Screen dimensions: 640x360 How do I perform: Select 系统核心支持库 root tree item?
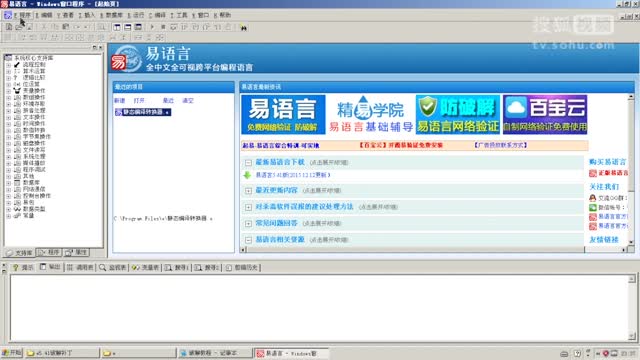pos(34,58)
